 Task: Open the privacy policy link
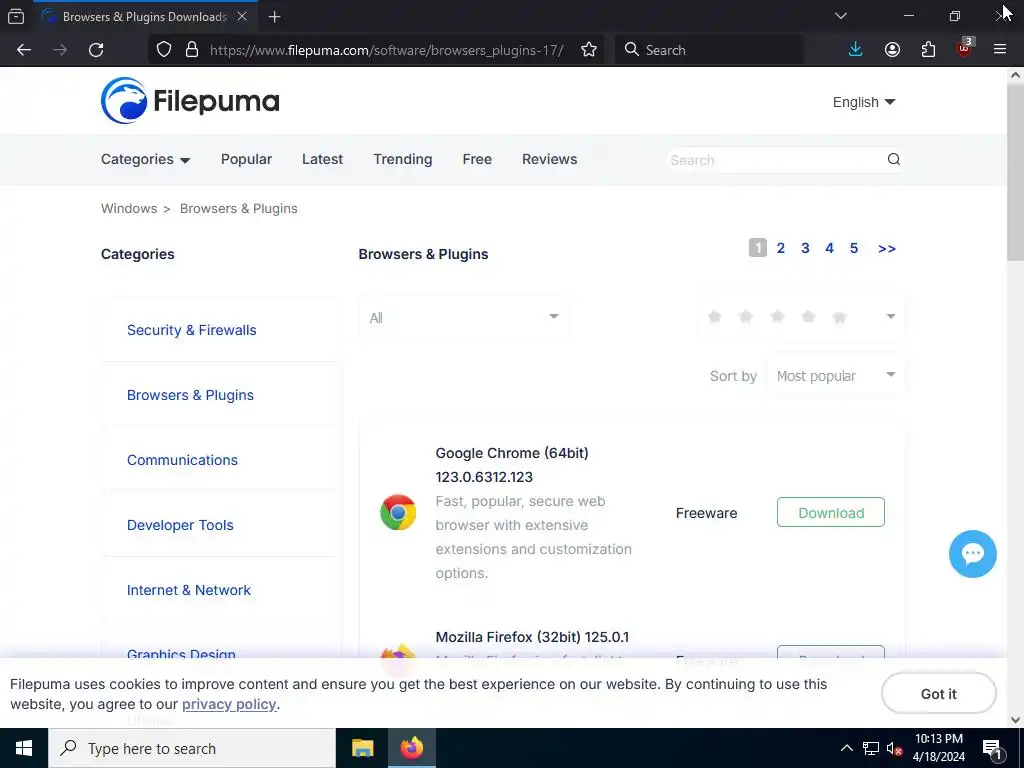tap(229, 705)
